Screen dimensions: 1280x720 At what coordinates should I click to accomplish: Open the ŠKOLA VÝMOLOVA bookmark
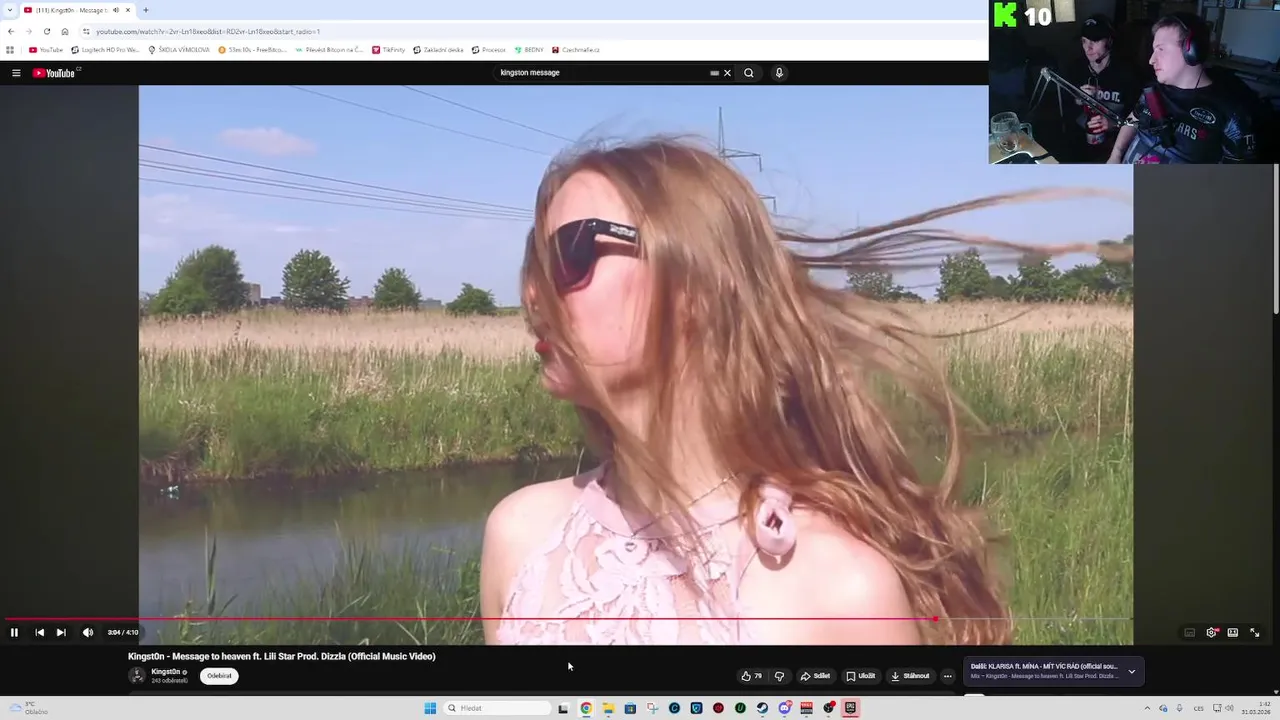coord(179,49)
